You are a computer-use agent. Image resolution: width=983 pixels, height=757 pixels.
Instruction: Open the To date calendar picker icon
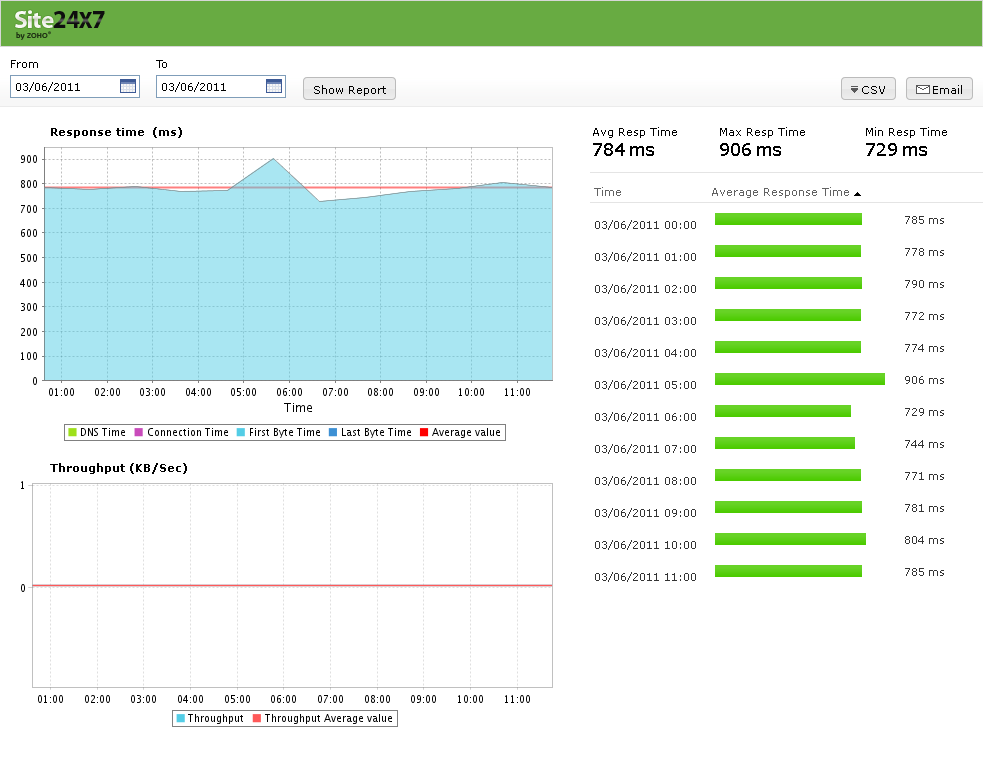click(x=274, y=86)
